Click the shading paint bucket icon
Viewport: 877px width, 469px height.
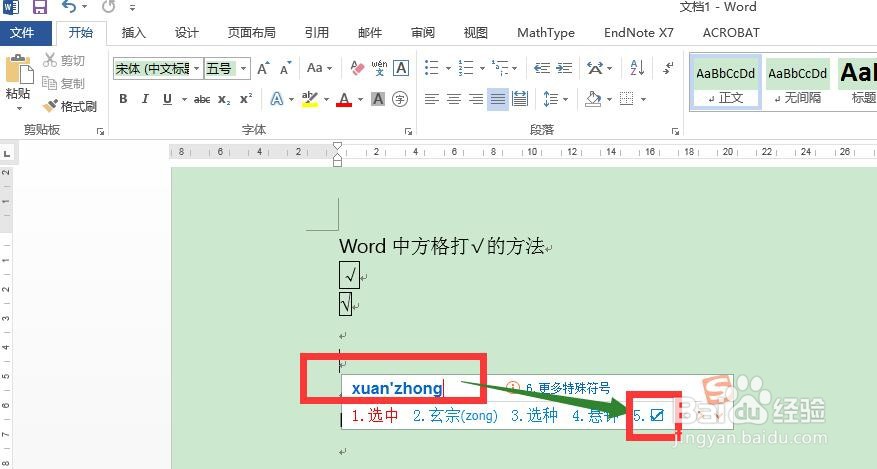(593, 99)
